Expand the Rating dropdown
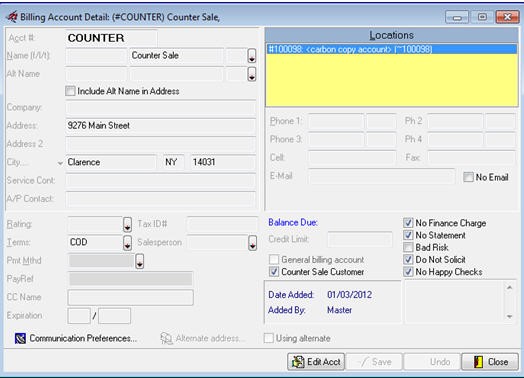The height and width of the screenshot is (378, 524). click(x=127, y=224)
